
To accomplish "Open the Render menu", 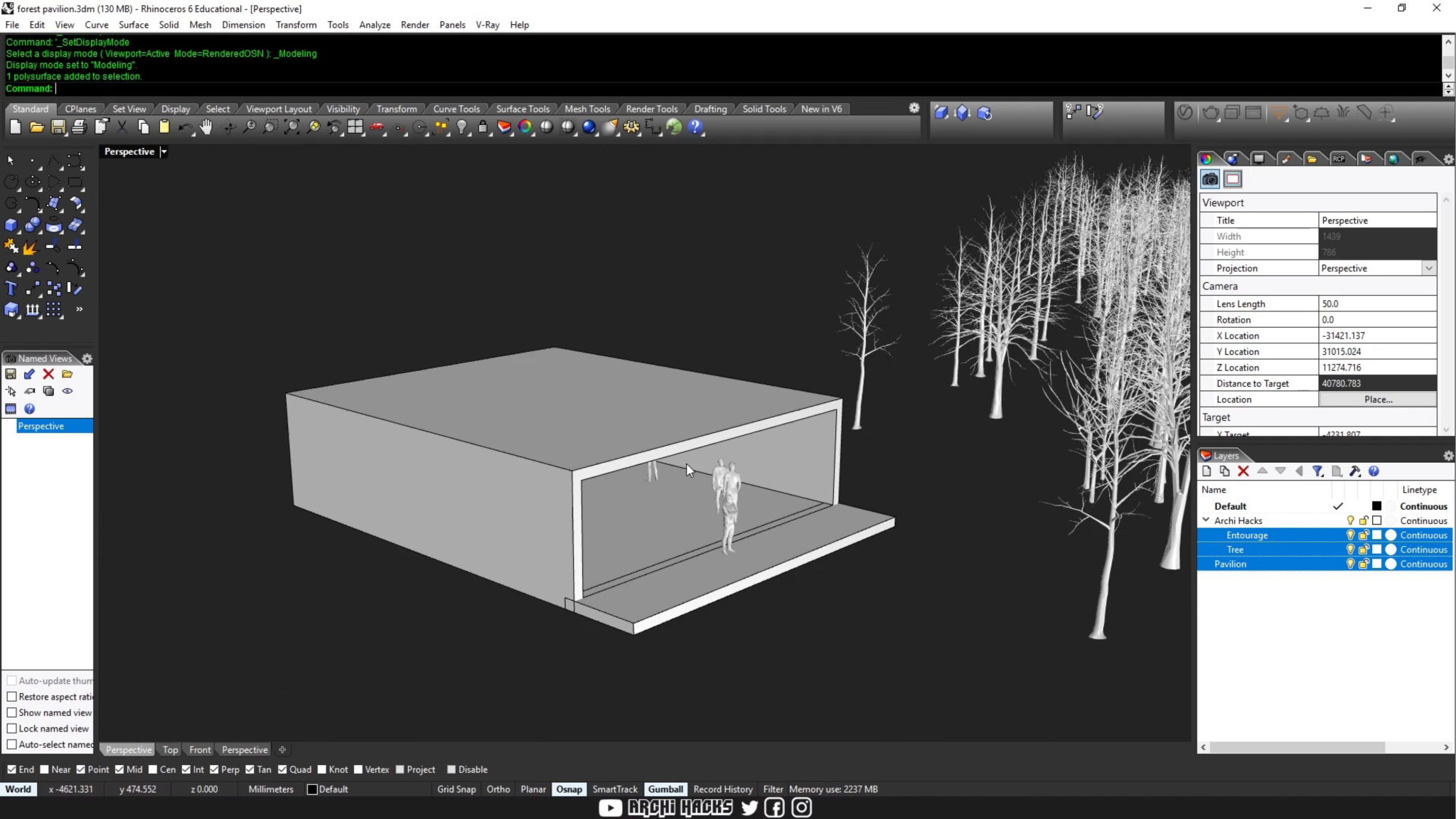I will tap(415, 24).
